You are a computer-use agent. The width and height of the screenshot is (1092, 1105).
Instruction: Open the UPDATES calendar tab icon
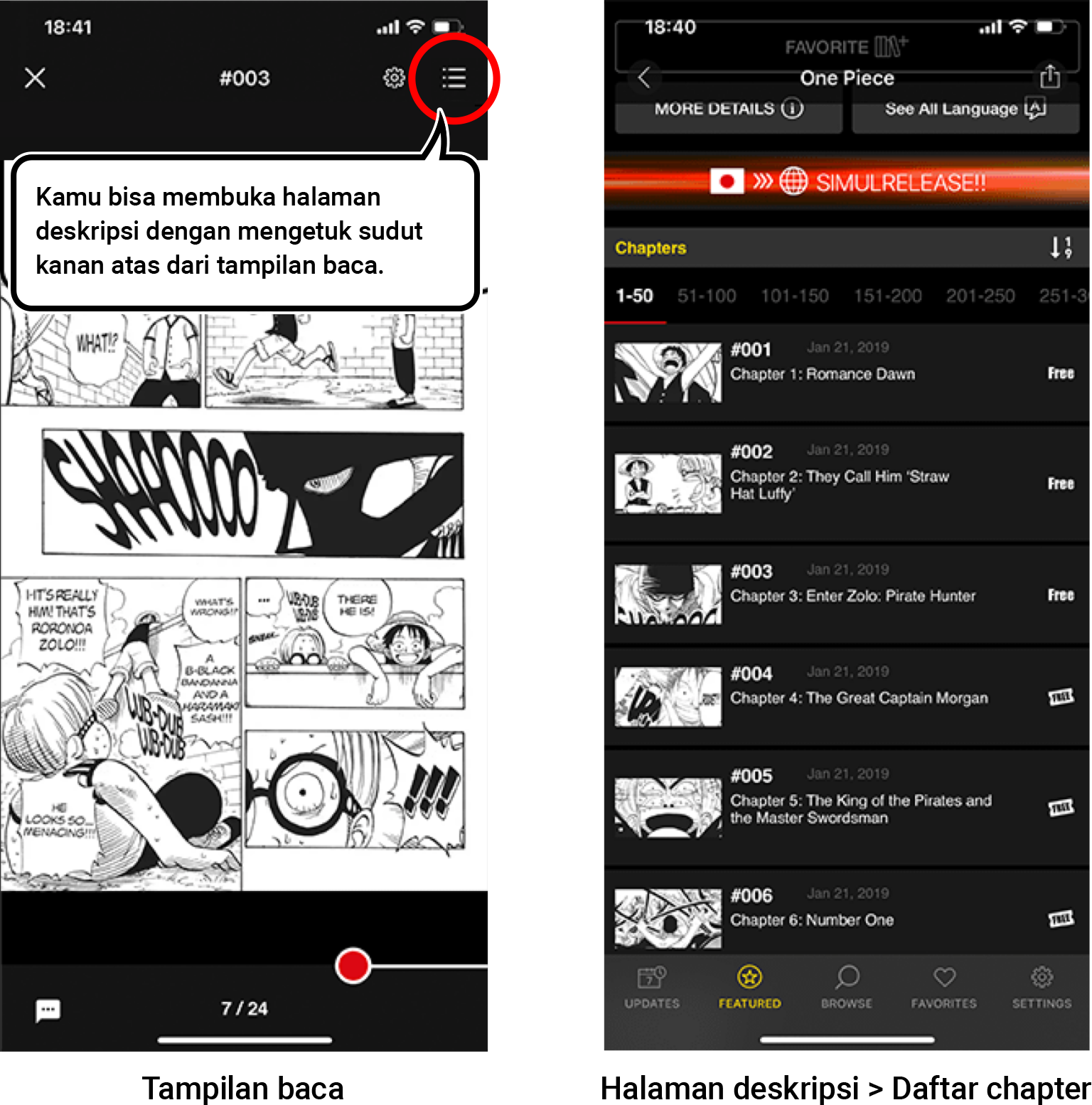point(651,977)
